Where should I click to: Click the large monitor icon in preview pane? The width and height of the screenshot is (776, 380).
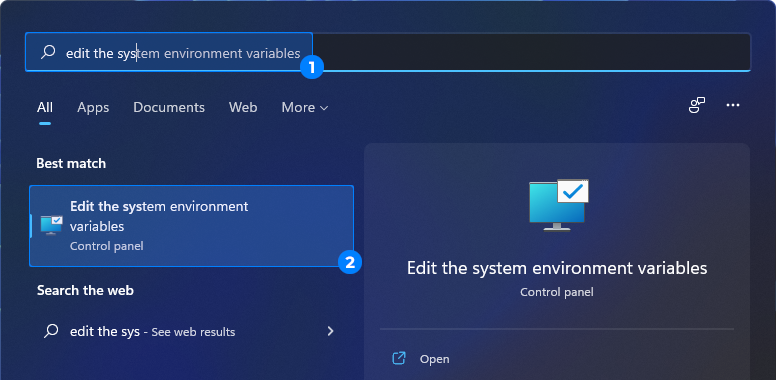559,205
